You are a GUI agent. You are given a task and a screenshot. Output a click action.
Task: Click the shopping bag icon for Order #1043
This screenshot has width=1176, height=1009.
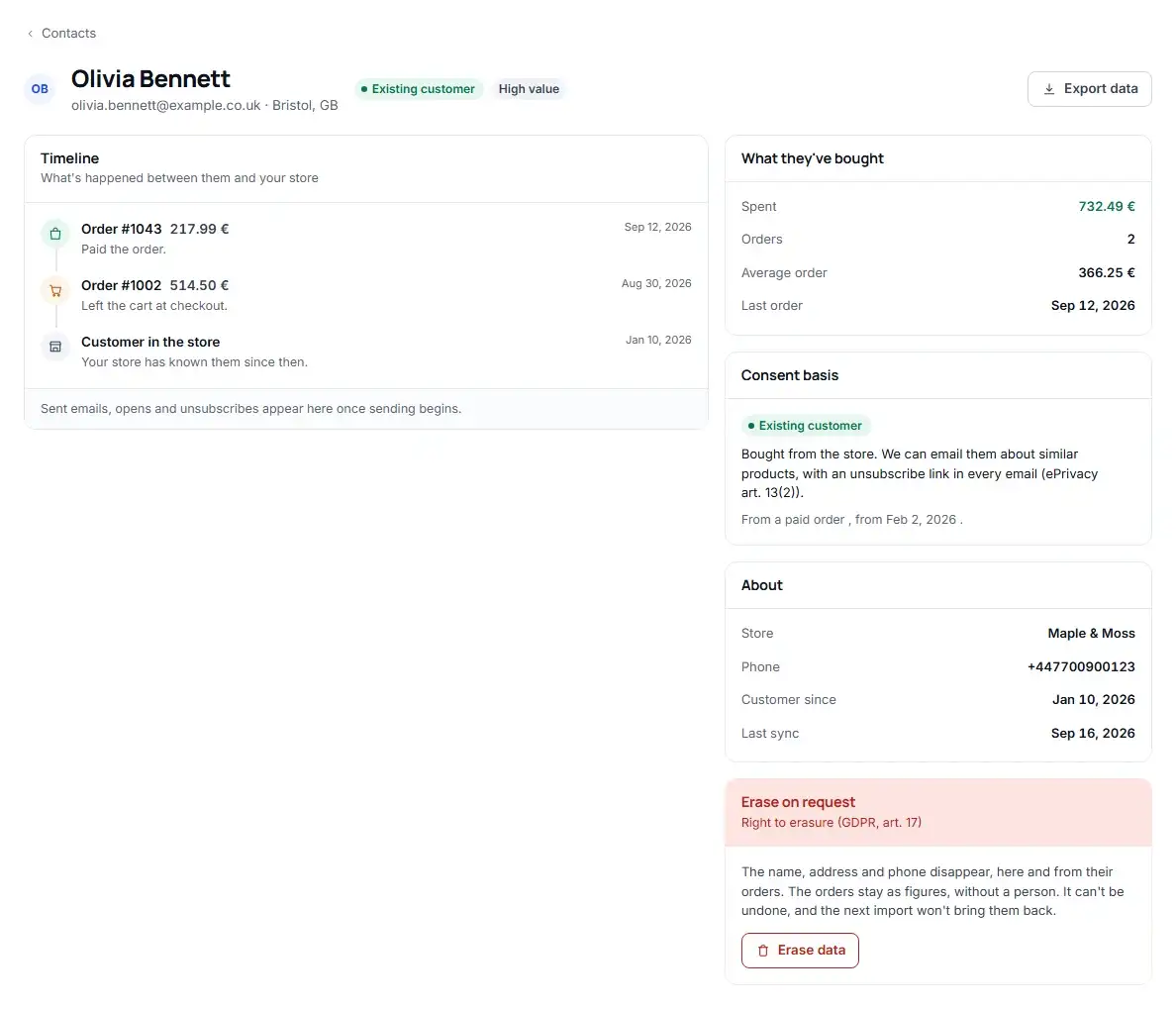pos(55,234)
